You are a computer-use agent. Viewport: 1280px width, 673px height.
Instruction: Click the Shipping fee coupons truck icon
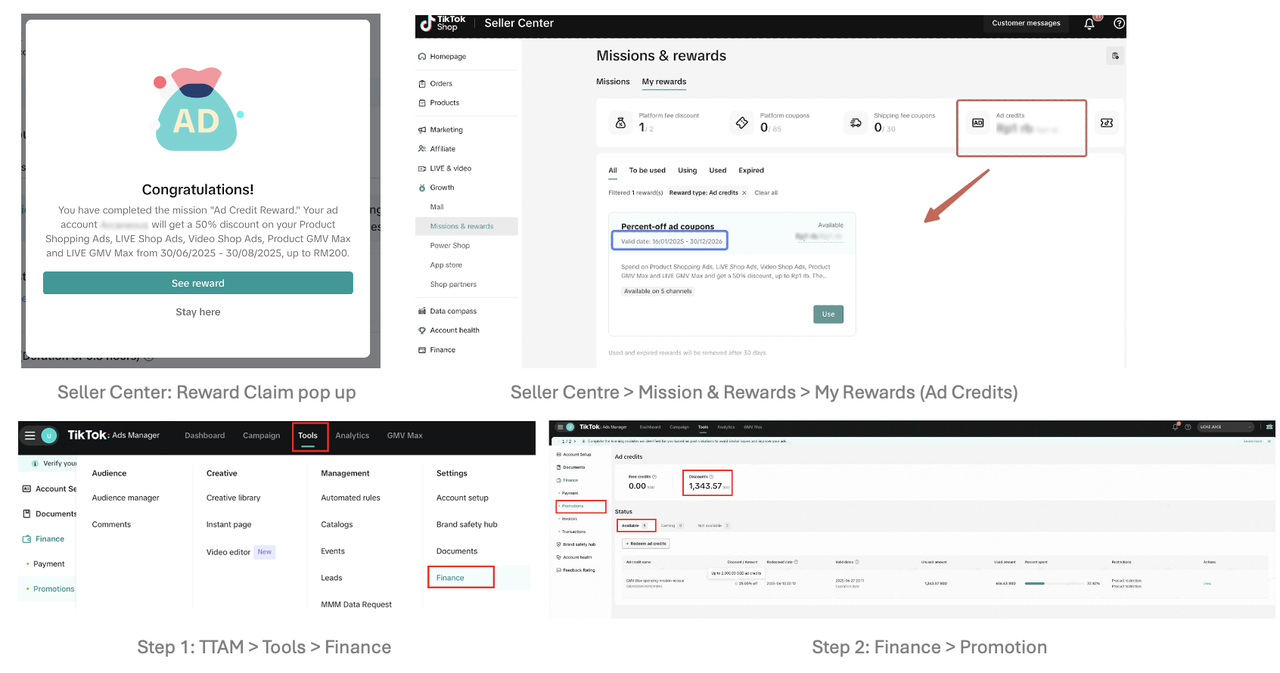coord(856,123)
